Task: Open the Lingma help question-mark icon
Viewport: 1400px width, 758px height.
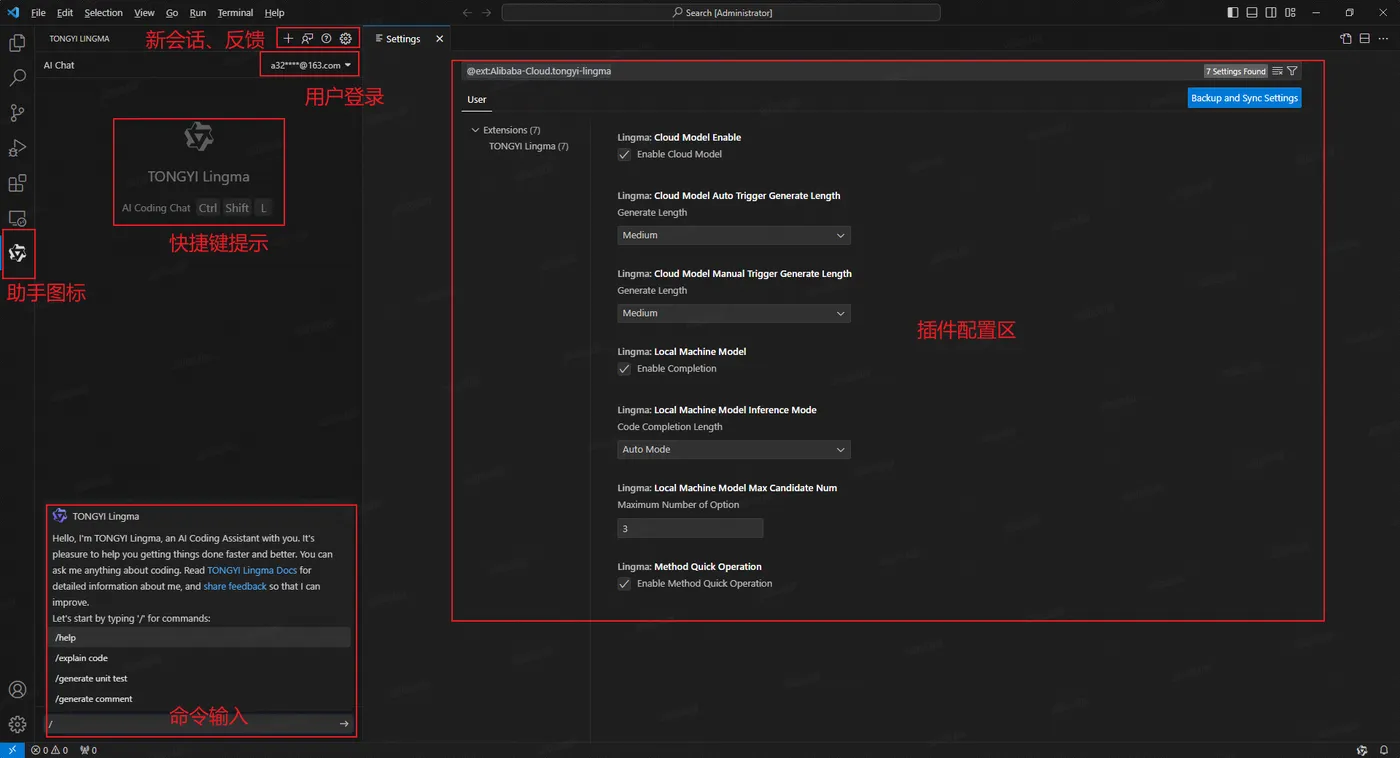Action: 326,39
